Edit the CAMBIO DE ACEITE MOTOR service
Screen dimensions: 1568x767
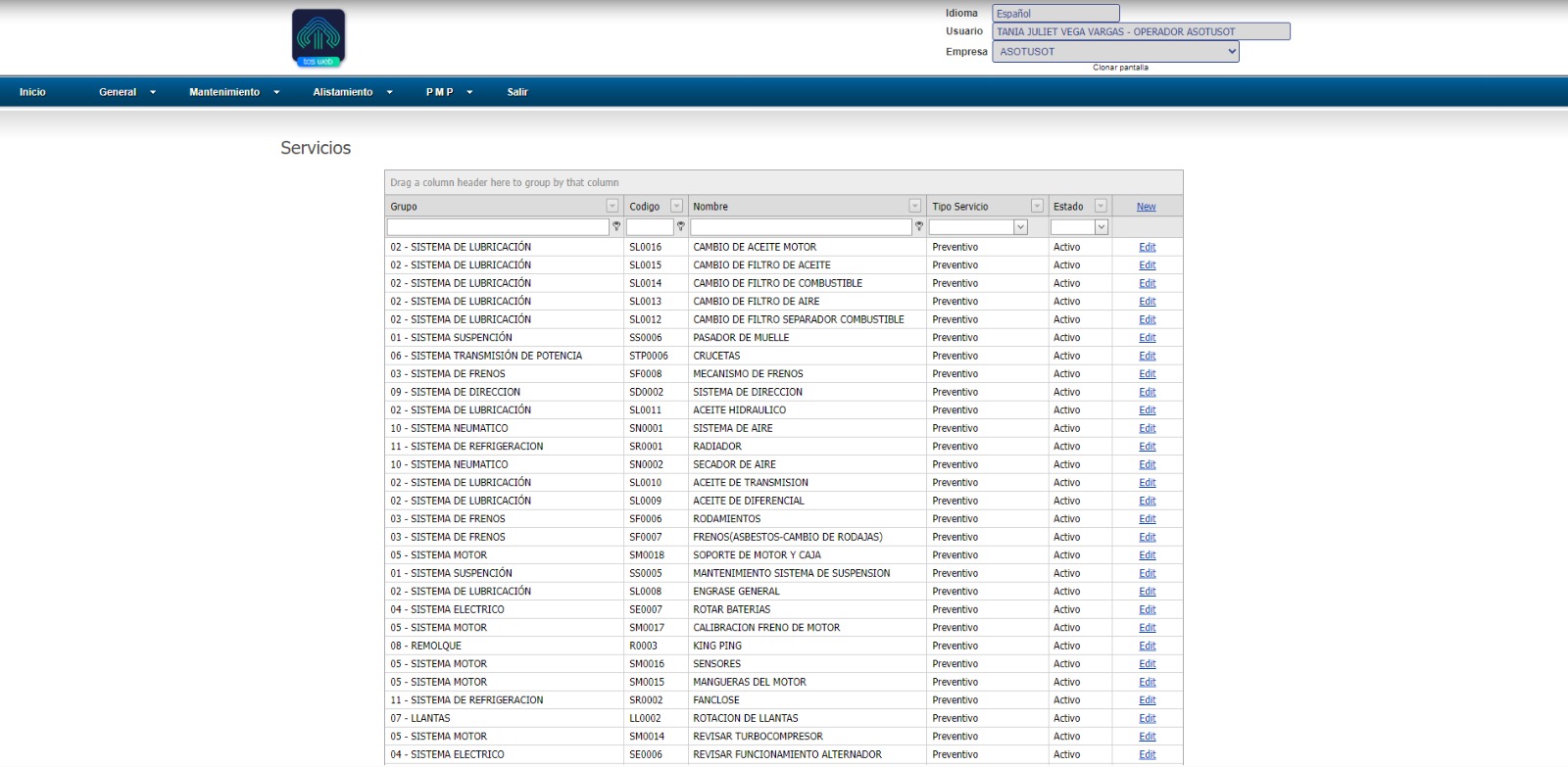coord(1147,248)
